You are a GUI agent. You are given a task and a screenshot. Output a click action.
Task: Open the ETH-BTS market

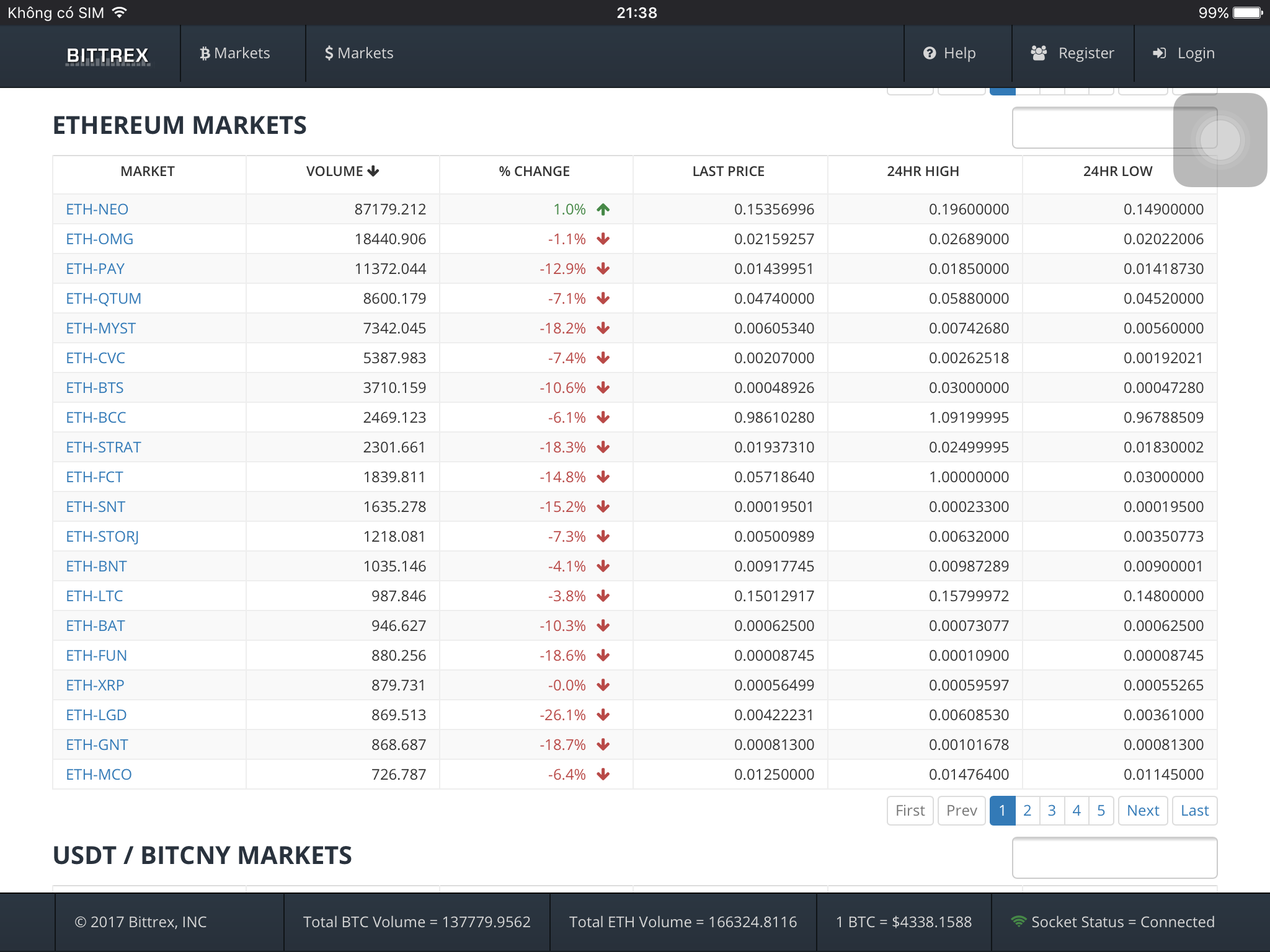point(95,388)
